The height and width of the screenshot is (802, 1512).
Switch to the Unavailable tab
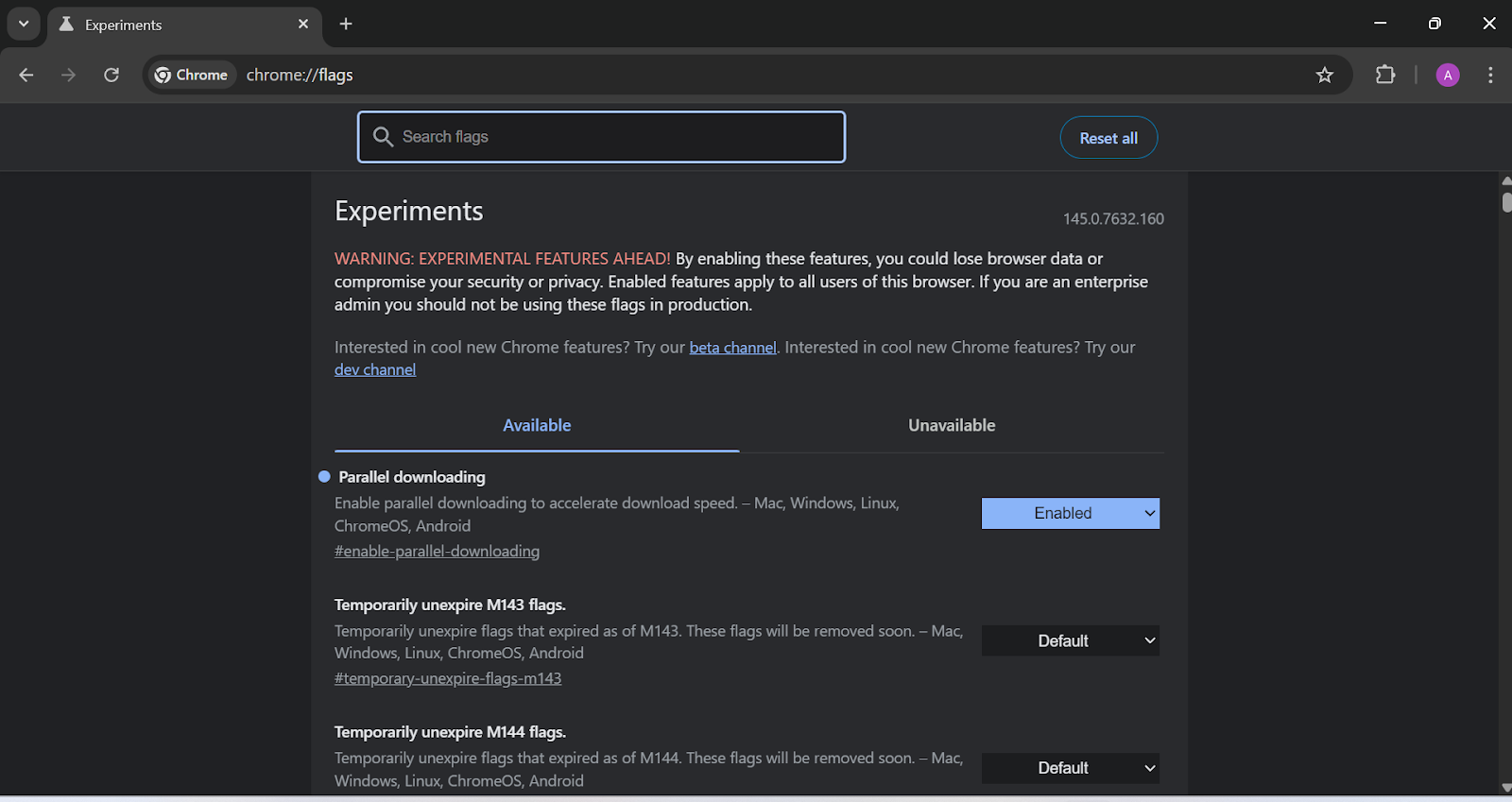click(952, 426)
